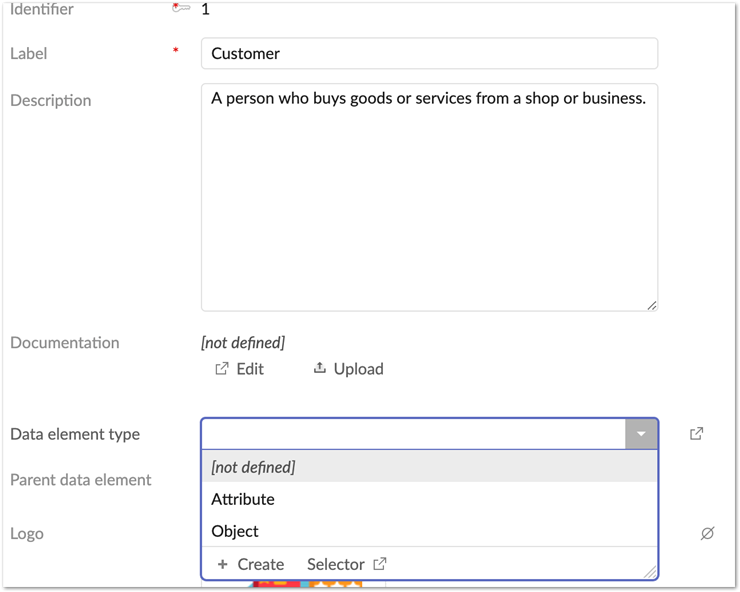740x592 pixels.
Task: Click the plus icon beside Create
Action: 223,564
